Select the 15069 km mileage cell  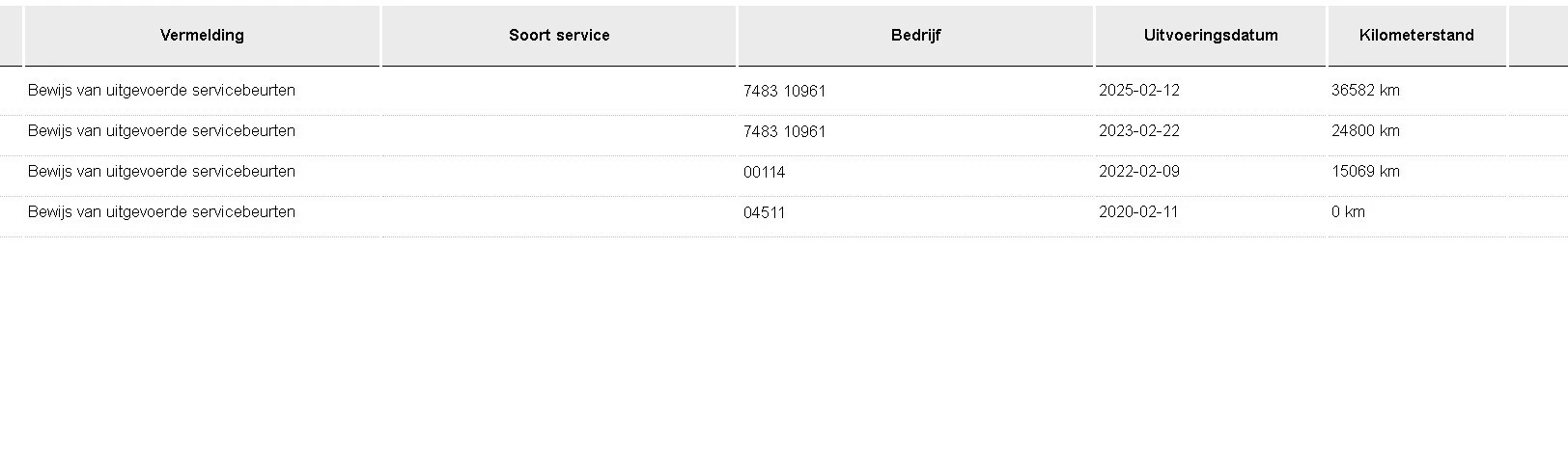pos(1365,172)
